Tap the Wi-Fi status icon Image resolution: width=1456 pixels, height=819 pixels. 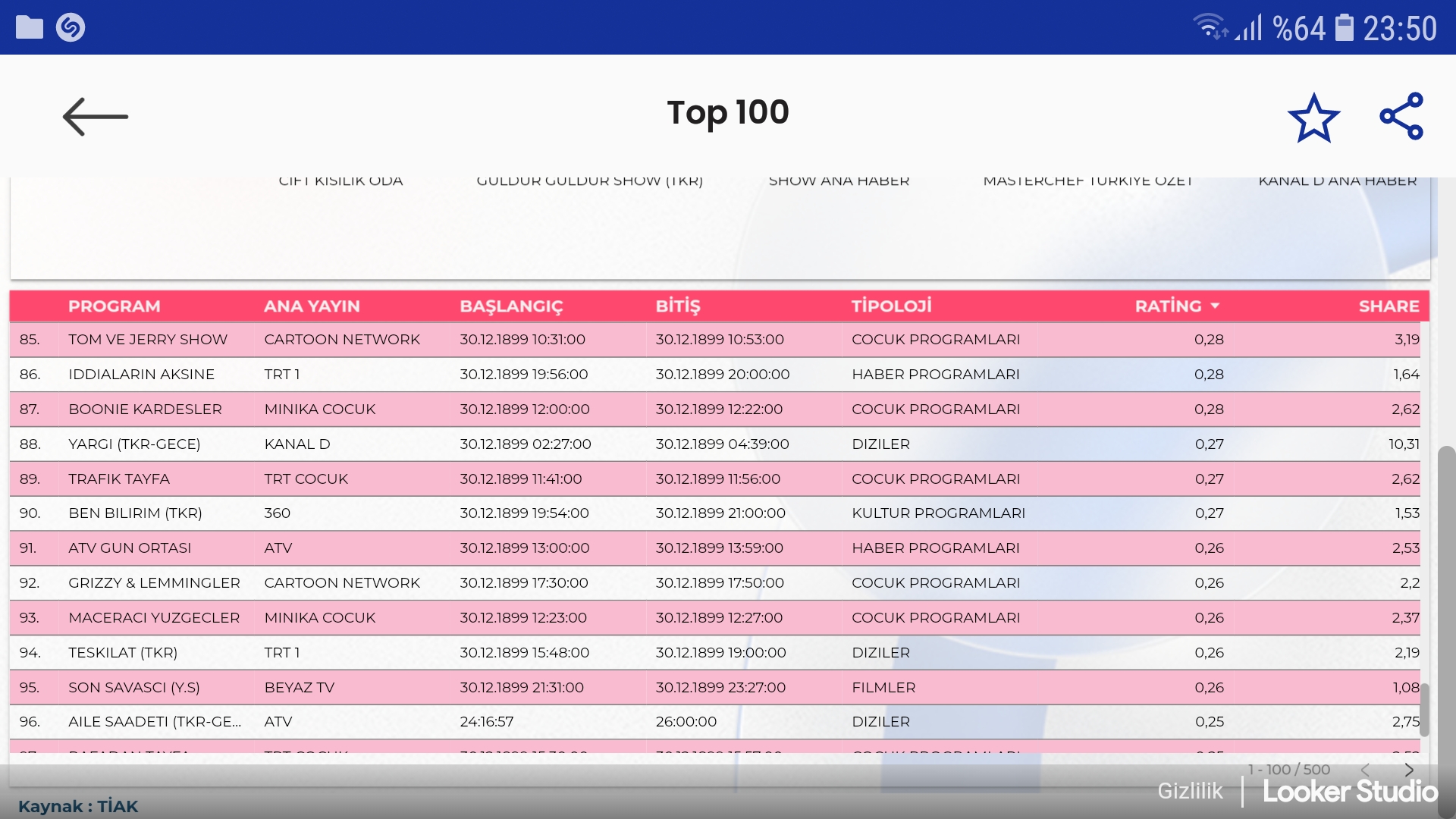[1210, 27]
